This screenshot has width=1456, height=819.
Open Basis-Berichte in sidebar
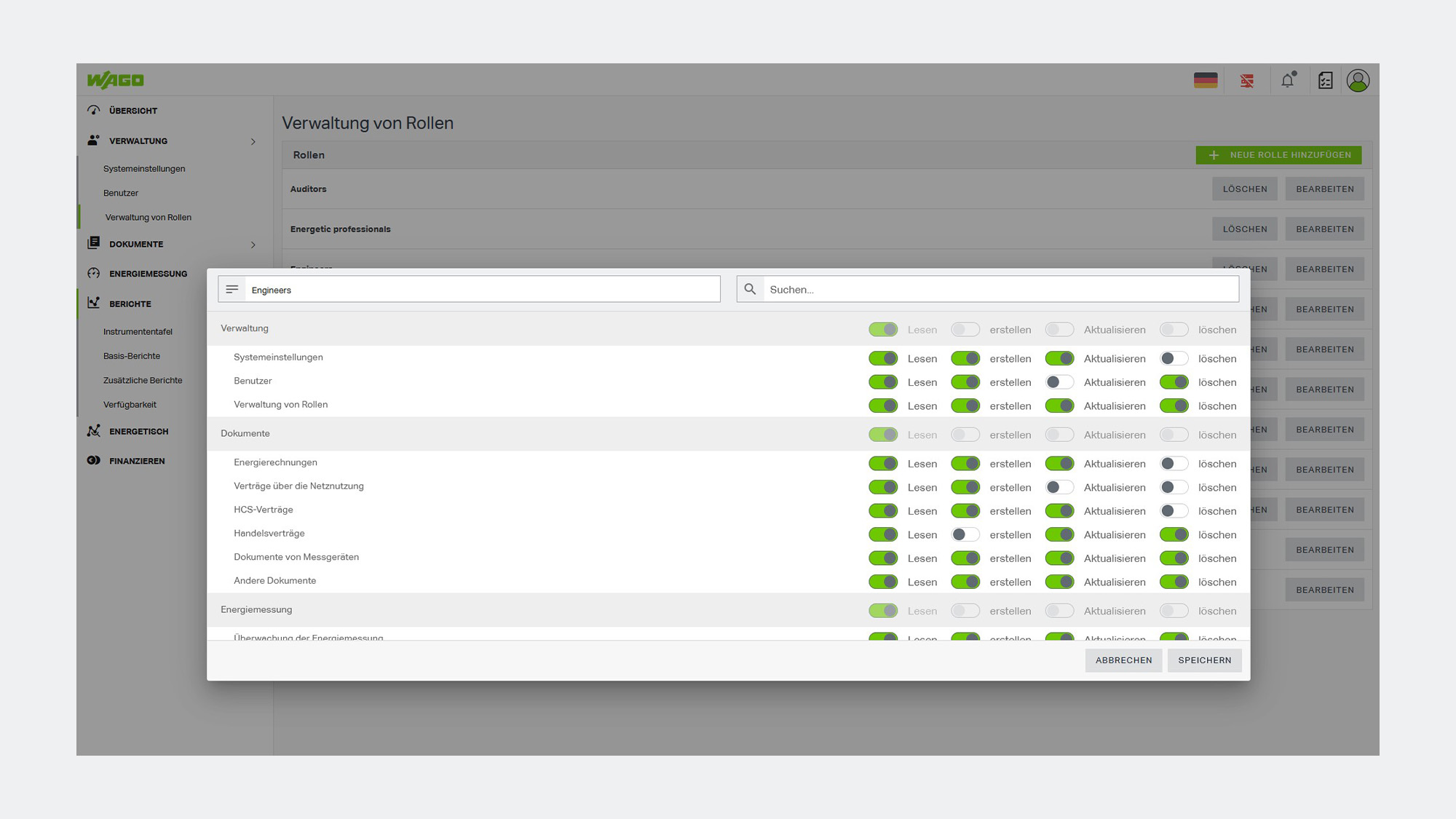(x=132, y=356)
